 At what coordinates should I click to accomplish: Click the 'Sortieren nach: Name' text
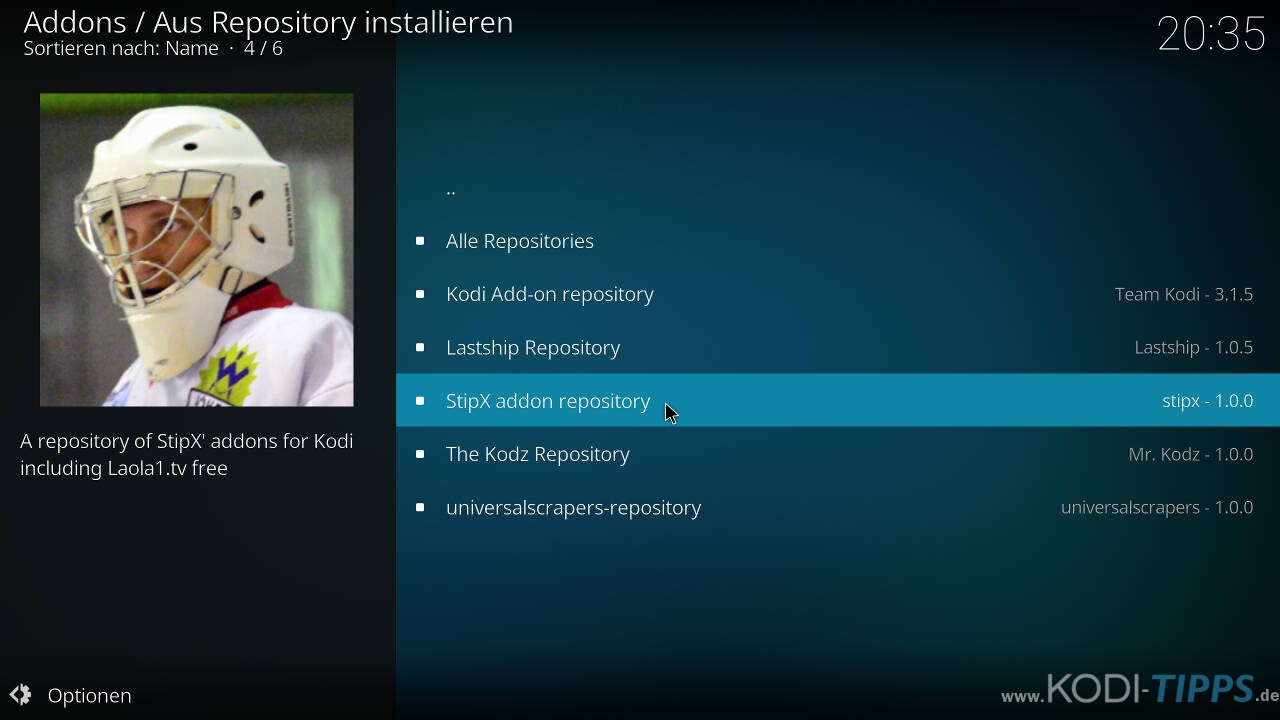point(121,48)
